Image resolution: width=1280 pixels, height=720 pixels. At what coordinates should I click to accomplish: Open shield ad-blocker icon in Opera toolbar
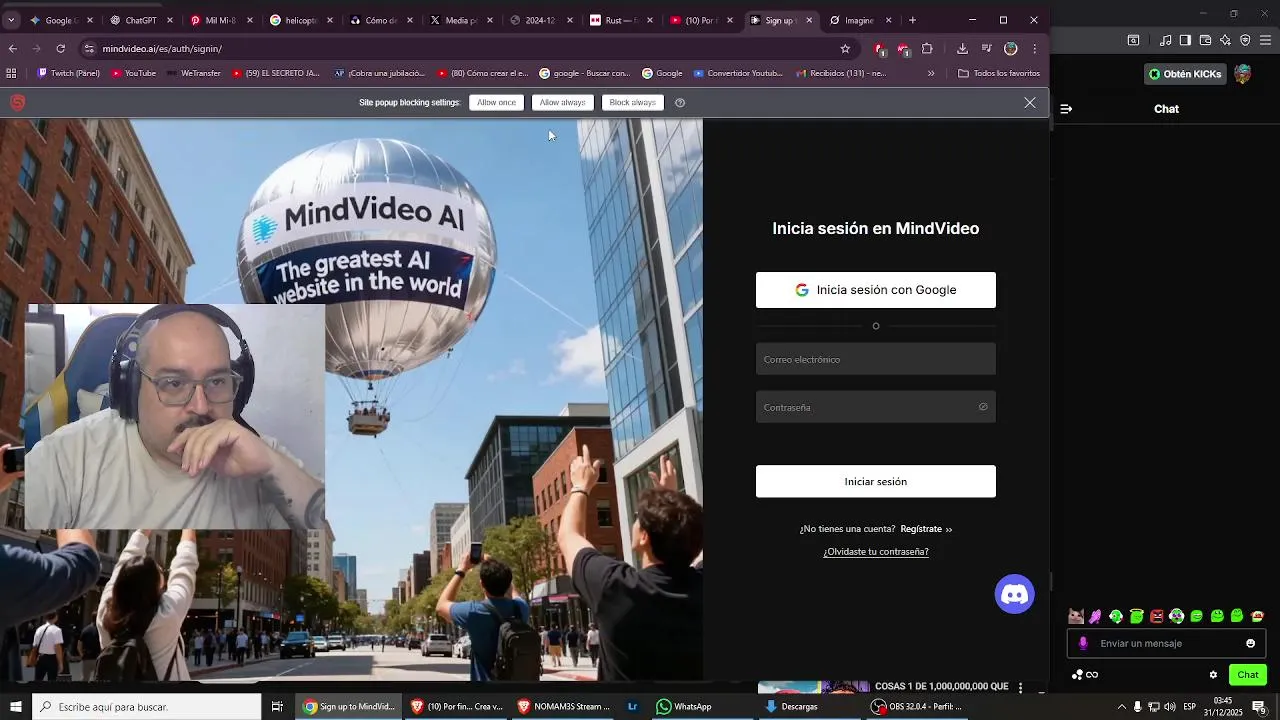point(1245,40)
